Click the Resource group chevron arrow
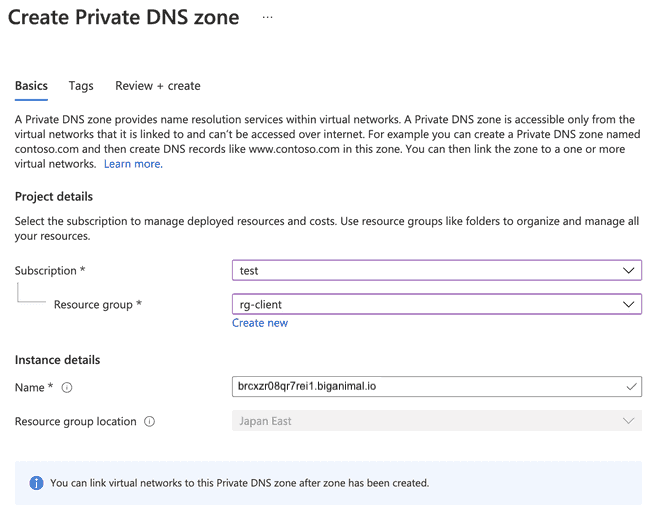The height and width of the screenshot is (509, 650). click(629, 304)
